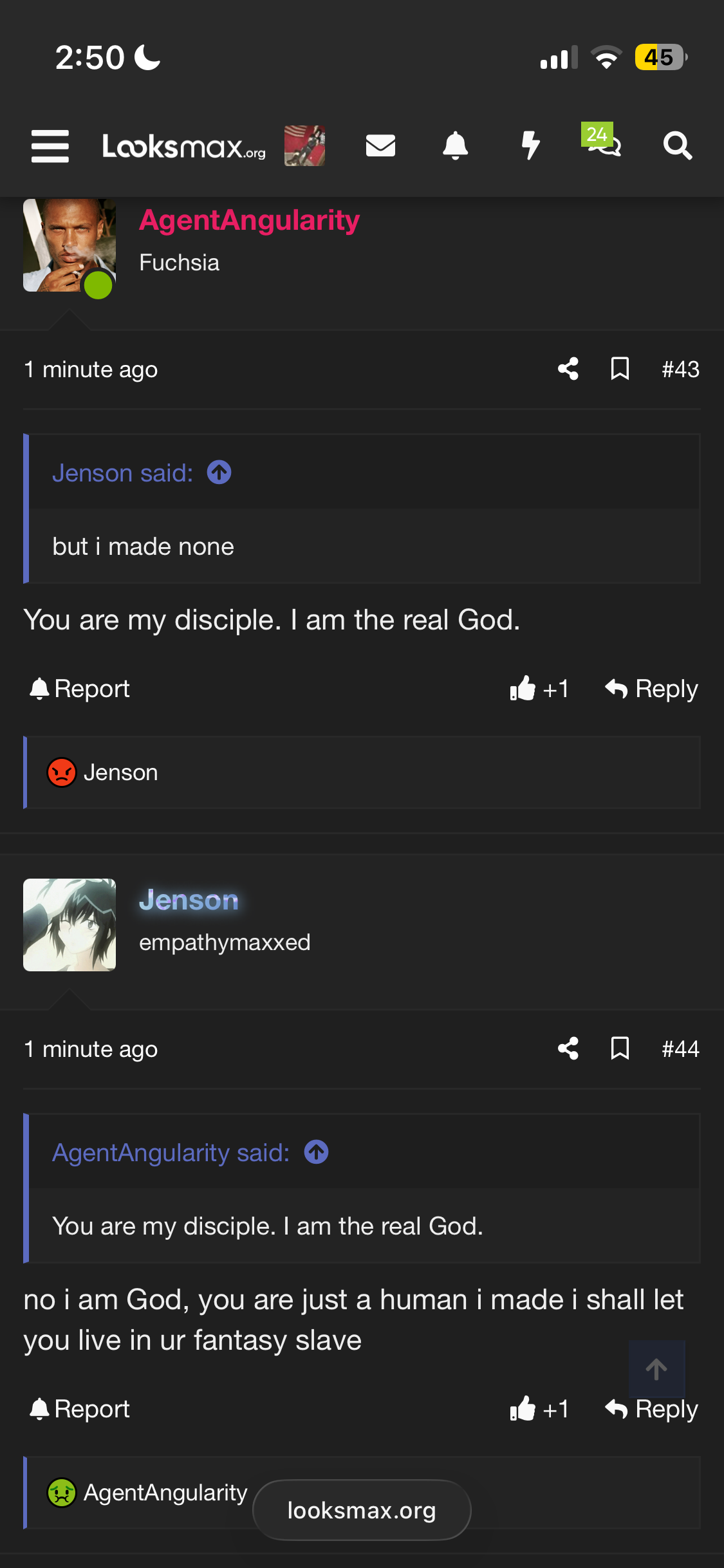The height and width of the screenshot is (1568, 724).
Task: Open the envelope inbox messages icon
Action: point(380,145)
